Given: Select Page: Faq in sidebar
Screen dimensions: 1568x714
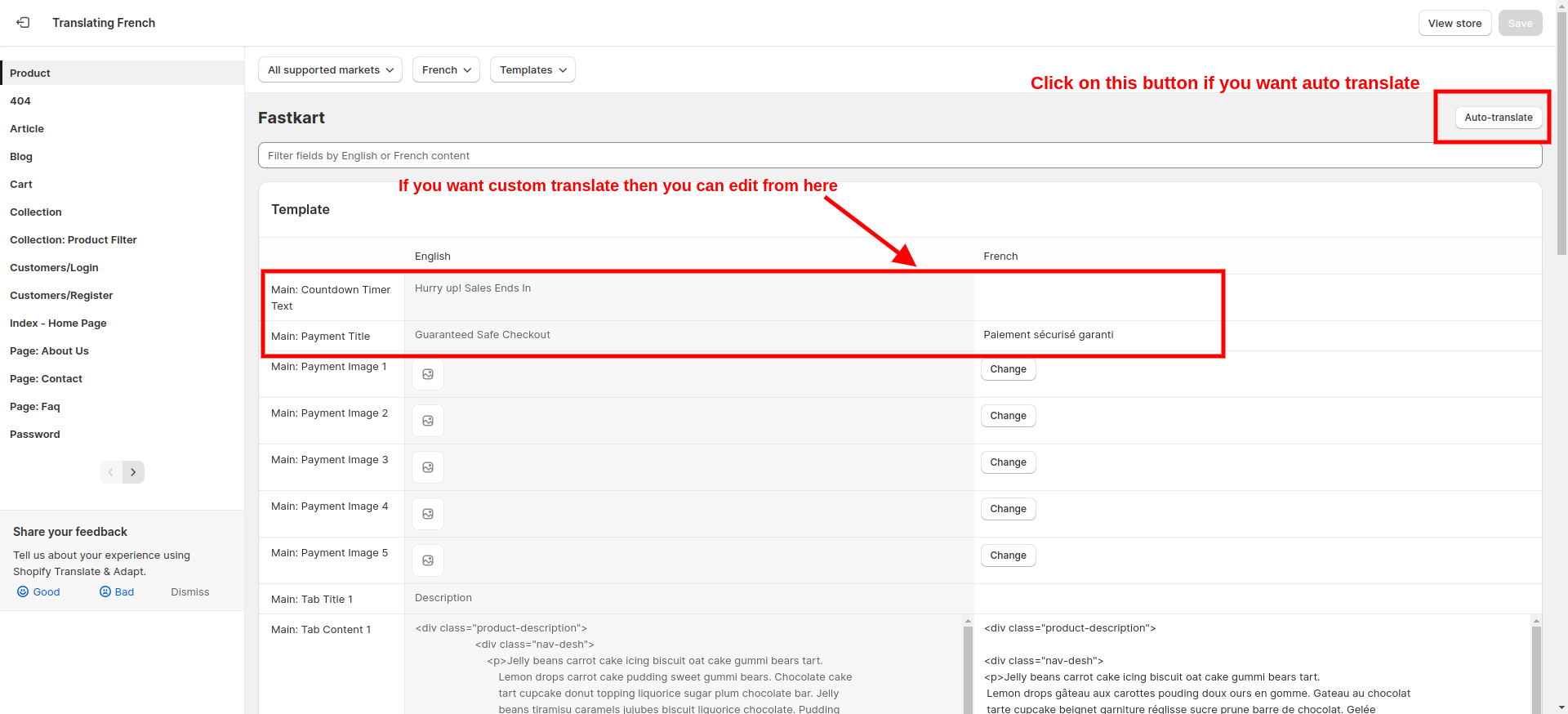Looking at the screenshot, I should click(122, 406).
